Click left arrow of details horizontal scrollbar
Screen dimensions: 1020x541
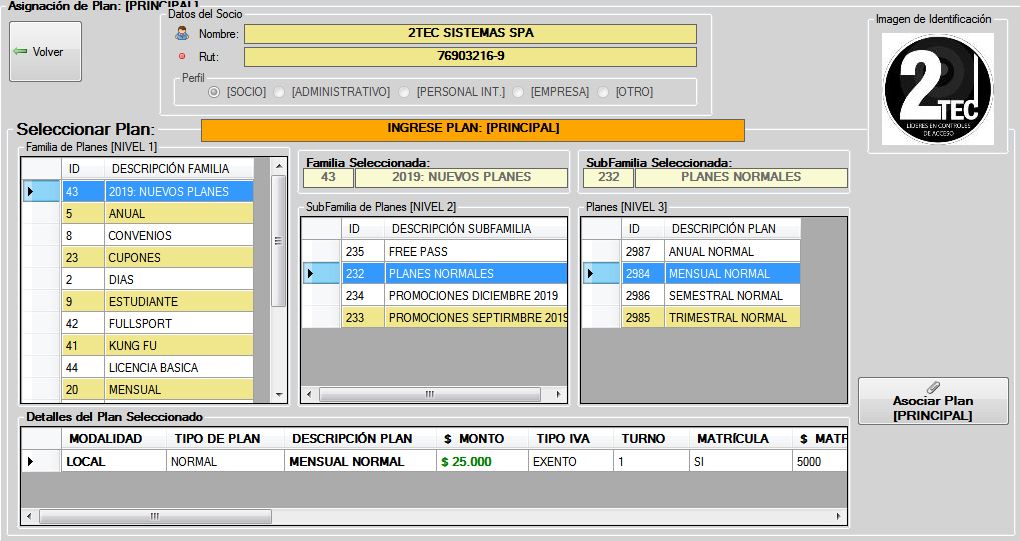point(29,516)
